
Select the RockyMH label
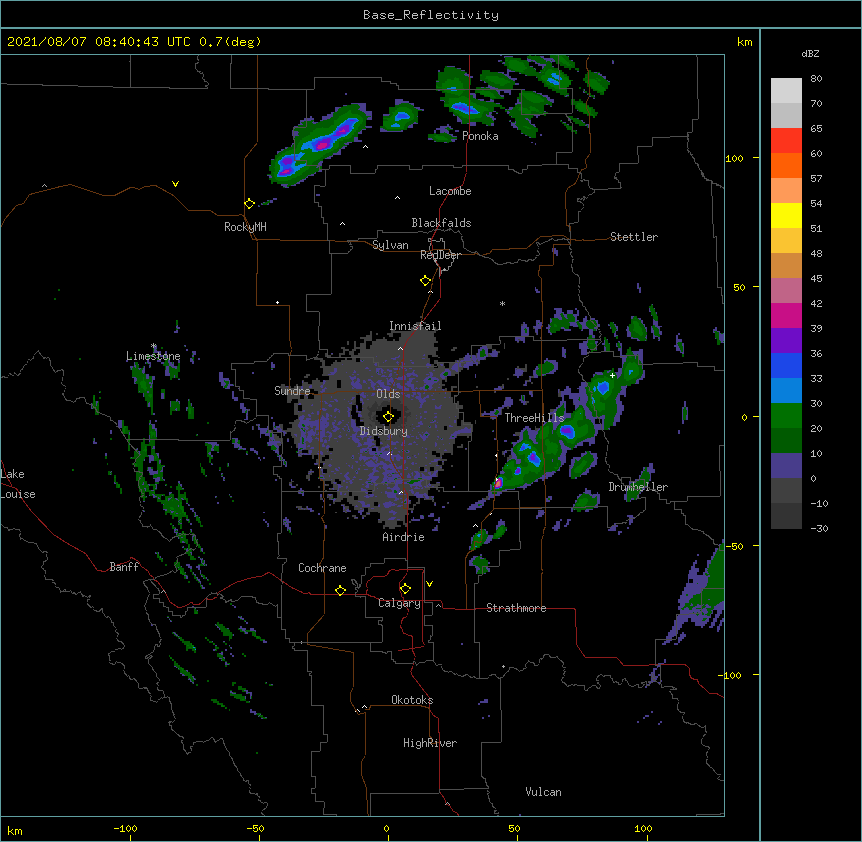pos(245,226)
